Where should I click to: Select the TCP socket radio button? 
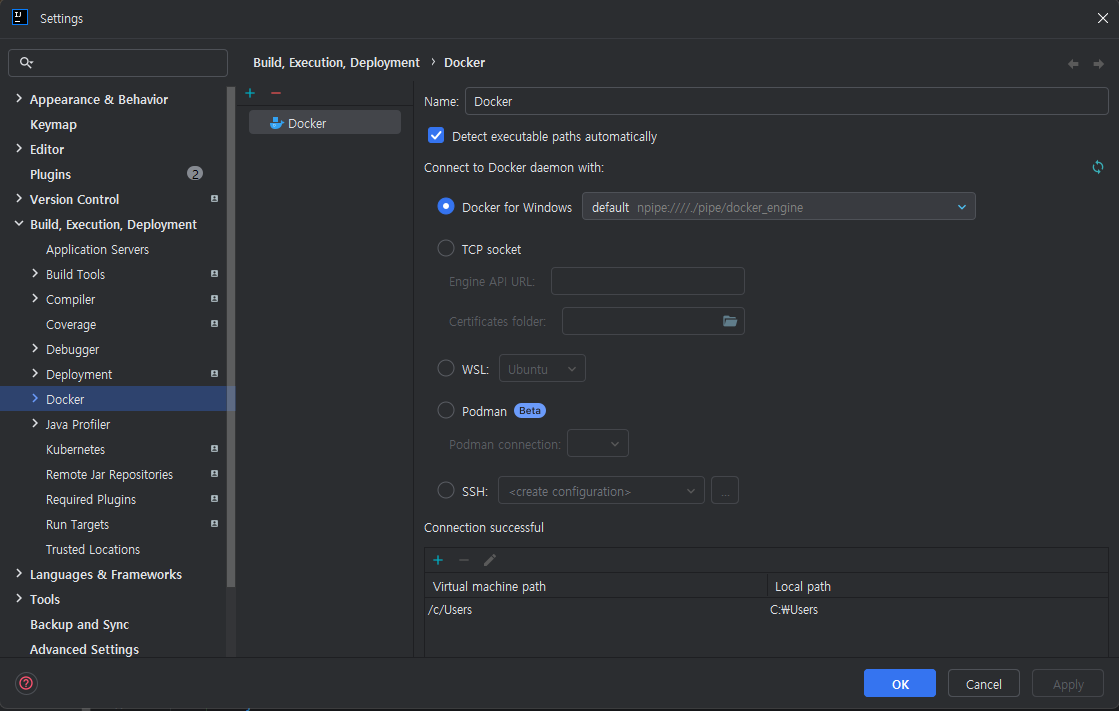(x=446, y=248)
